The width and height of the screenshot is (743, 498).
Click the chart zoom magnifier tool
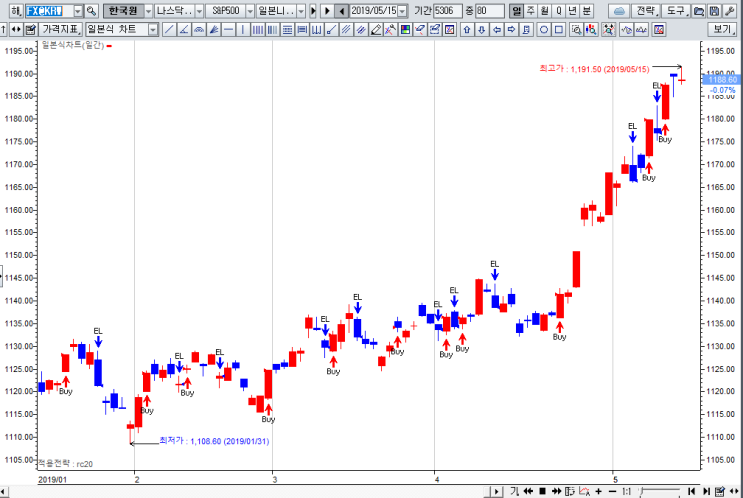576,30
